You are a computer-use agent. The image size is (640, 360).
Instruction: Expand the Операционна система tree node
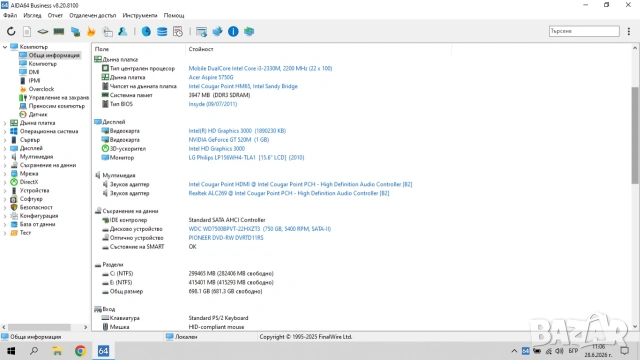[x=5, y=131]
